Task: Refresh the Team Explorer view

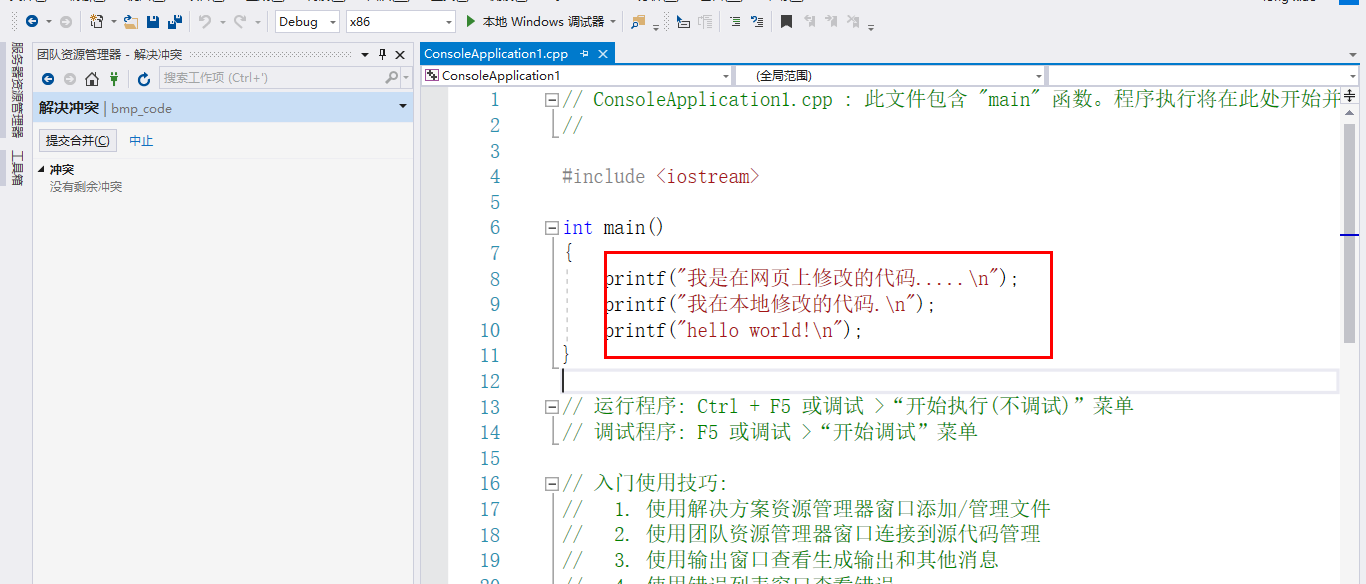Action: 144,79
